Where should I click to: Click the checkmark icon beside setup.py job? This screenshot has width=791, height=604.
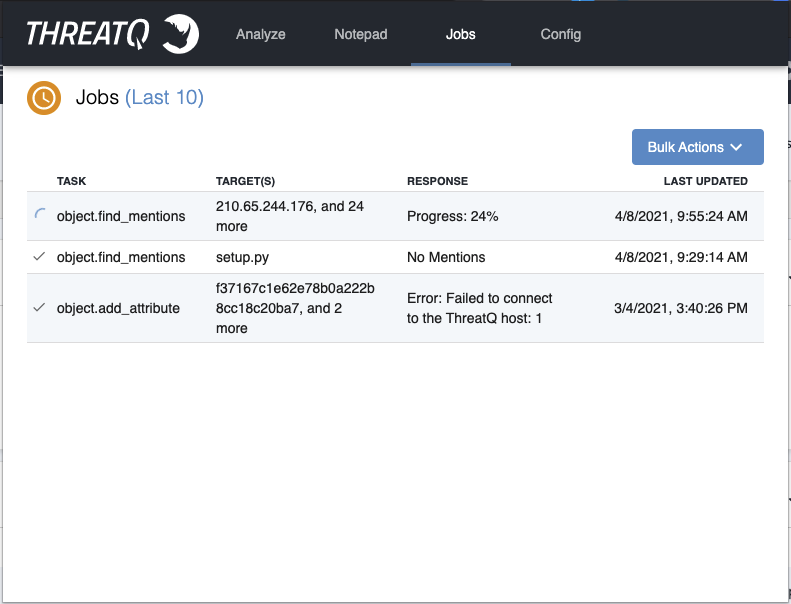click(x=39, y=257)
